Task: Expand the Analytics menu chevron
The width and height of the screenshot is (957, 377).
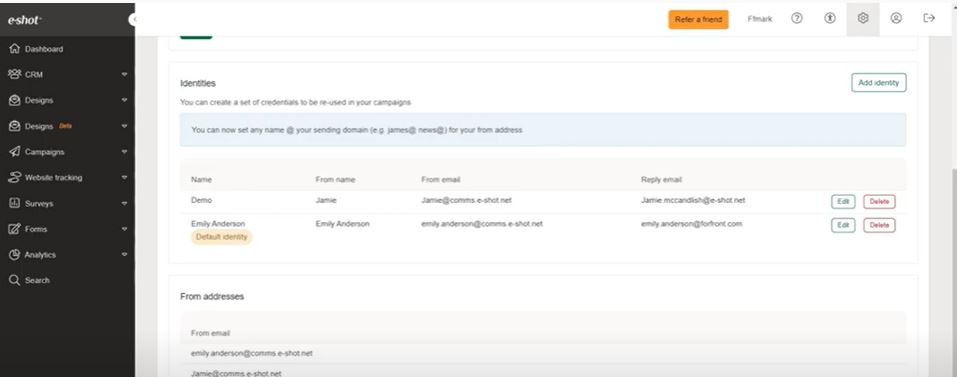Action: point(125,254)
